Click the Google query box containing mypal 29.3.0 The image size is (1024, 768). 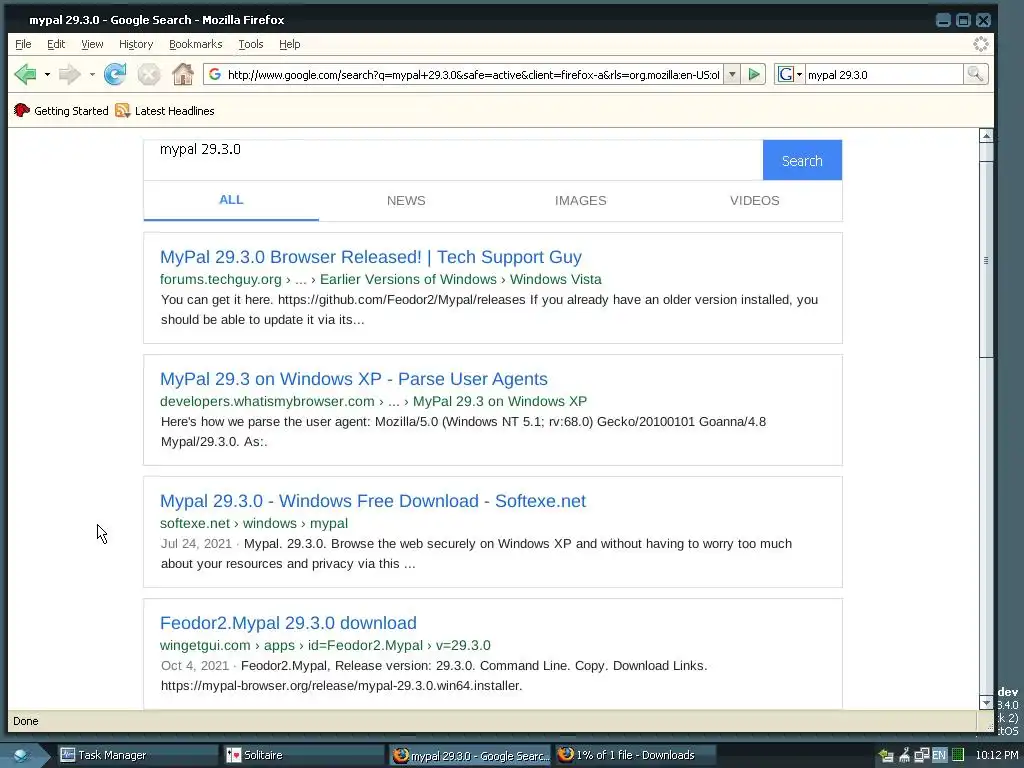point(453,160)
